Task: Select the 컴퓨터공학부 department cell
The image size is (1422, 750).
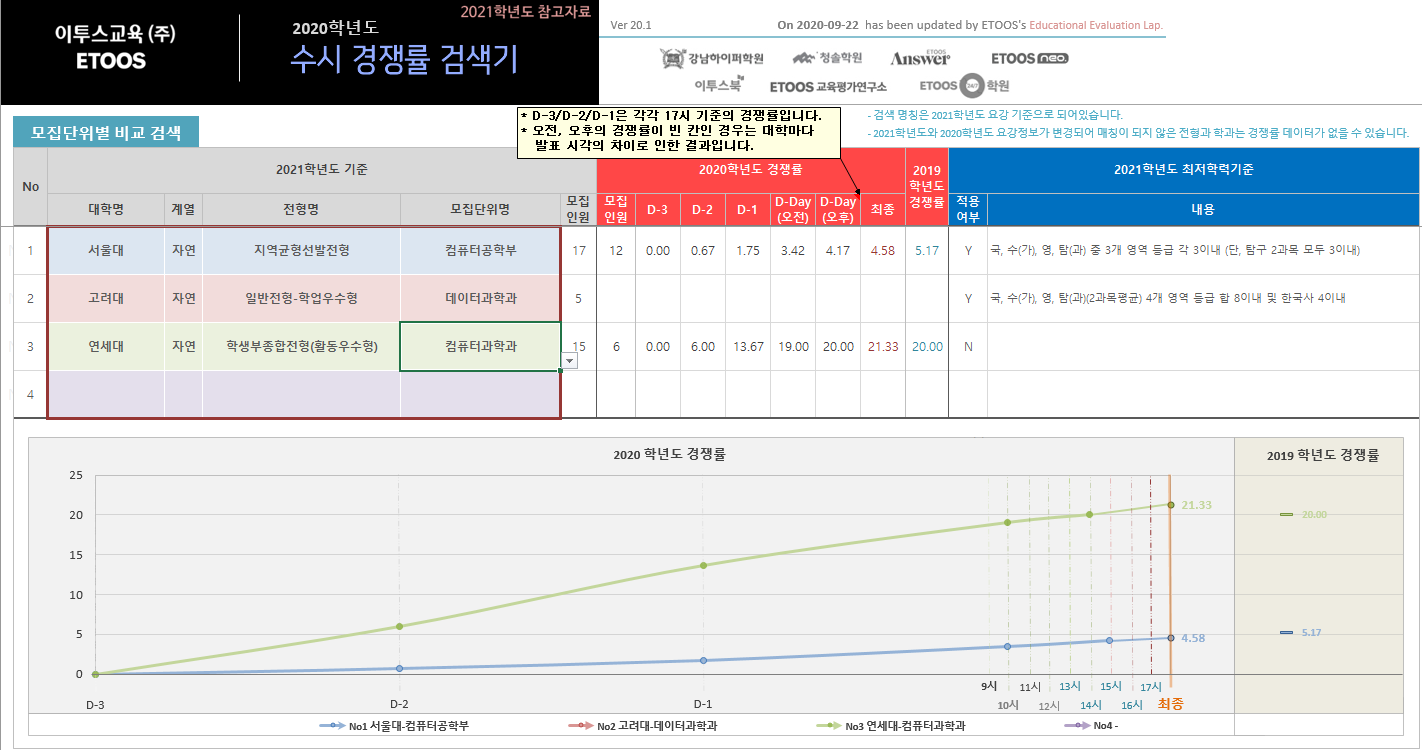Action: (x=480, y=250)
